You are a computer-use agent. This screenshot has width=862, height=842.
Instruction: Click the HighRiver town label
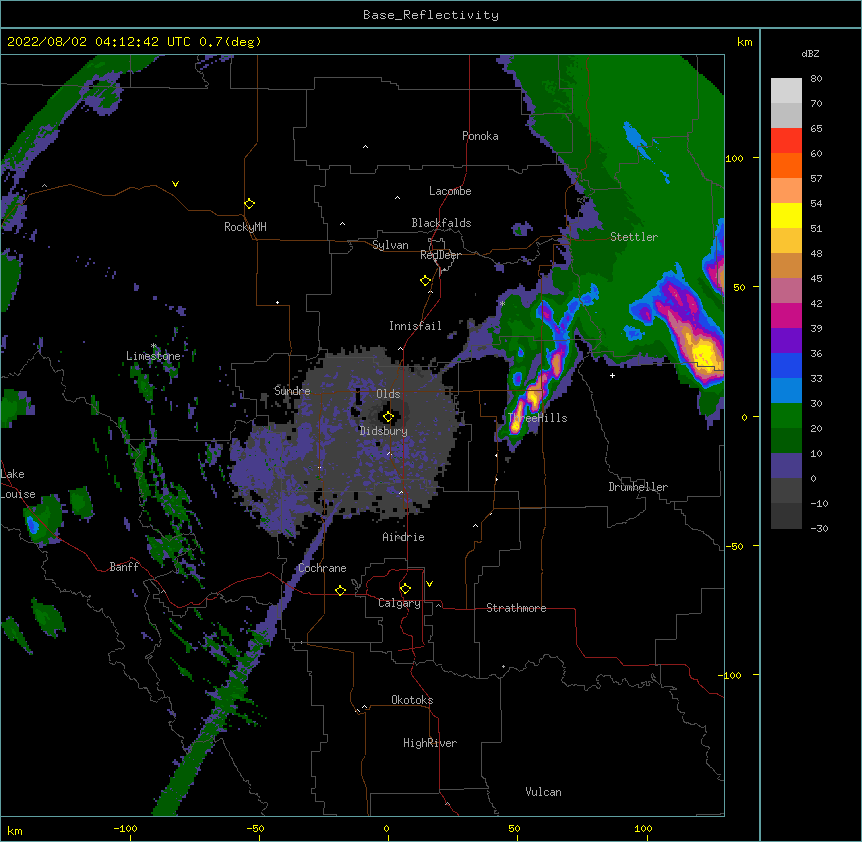point(430,743)
